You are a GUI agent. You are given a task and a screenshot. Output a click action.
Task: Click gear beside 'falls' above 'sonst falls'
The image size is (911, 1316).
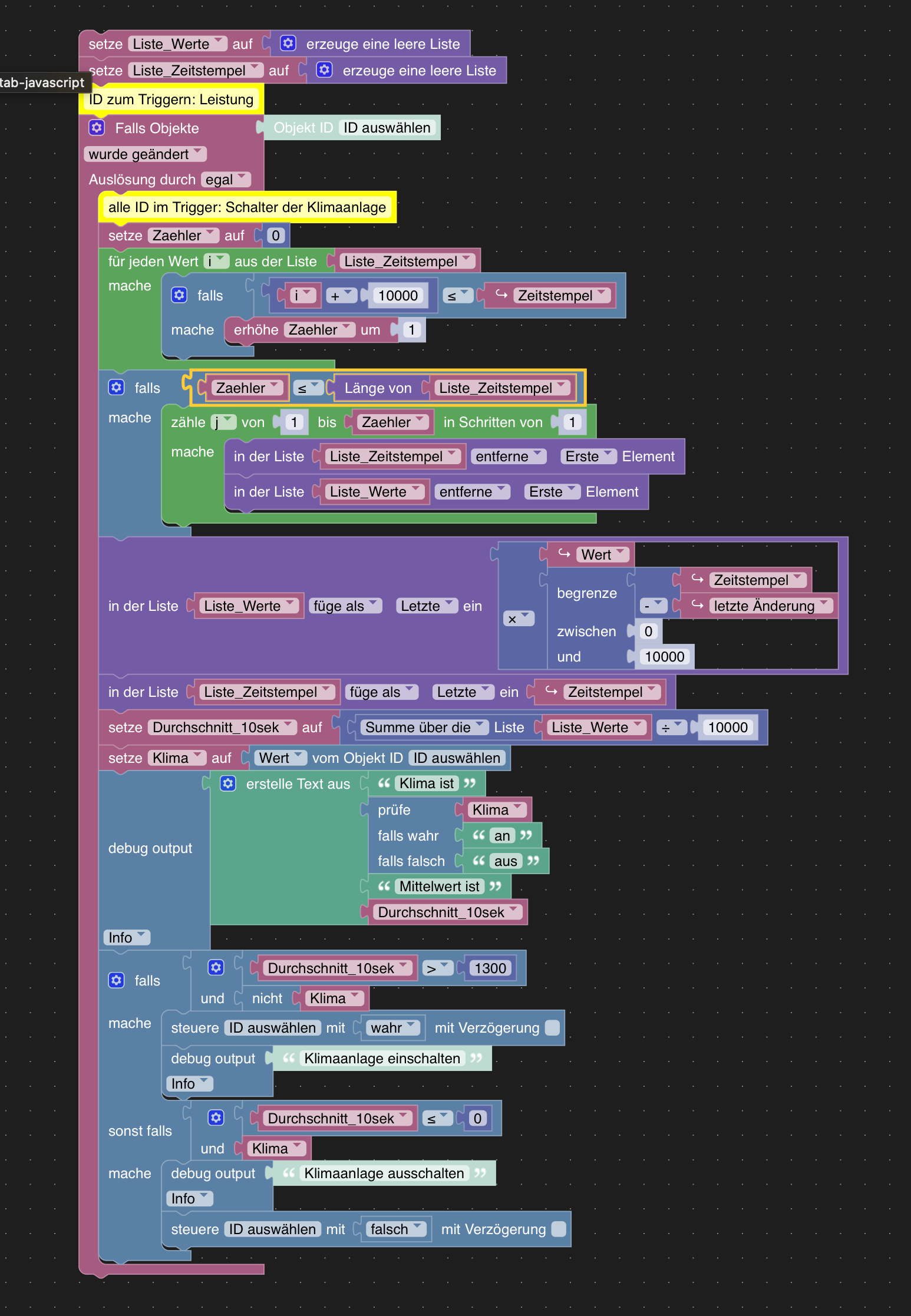pos(117,980)
